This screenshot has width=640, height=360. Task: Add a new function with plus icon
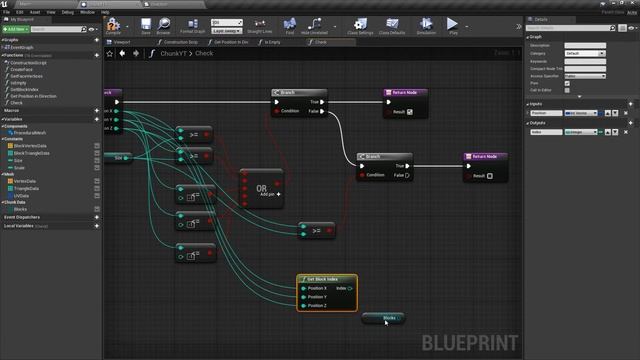[x=97, y=55]
